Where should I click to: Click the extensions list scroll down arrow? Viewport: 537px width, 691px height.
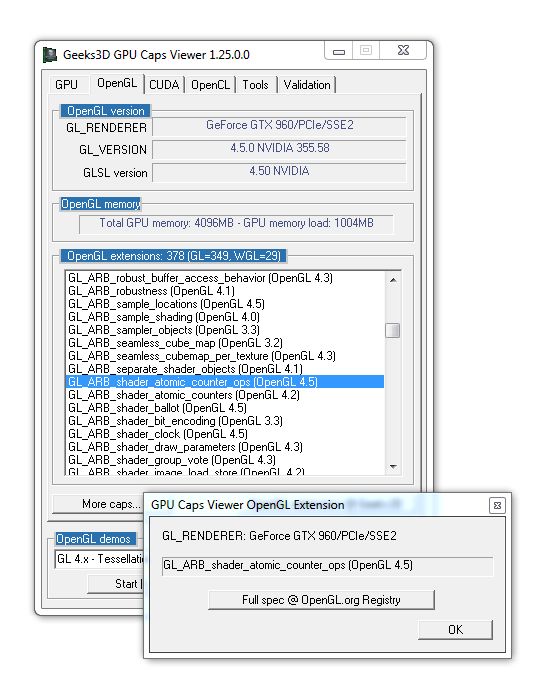pyautogui.click(x=393, y=467)
